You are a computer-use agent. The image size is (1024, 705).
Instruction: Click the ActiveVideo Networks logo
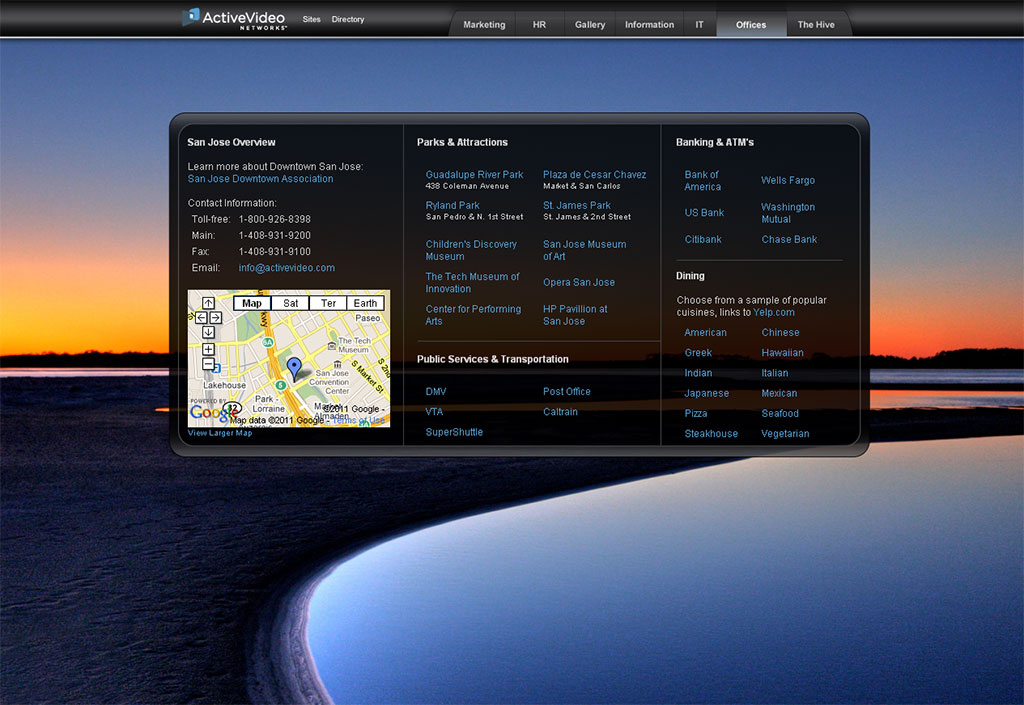(x=234, y=19)
